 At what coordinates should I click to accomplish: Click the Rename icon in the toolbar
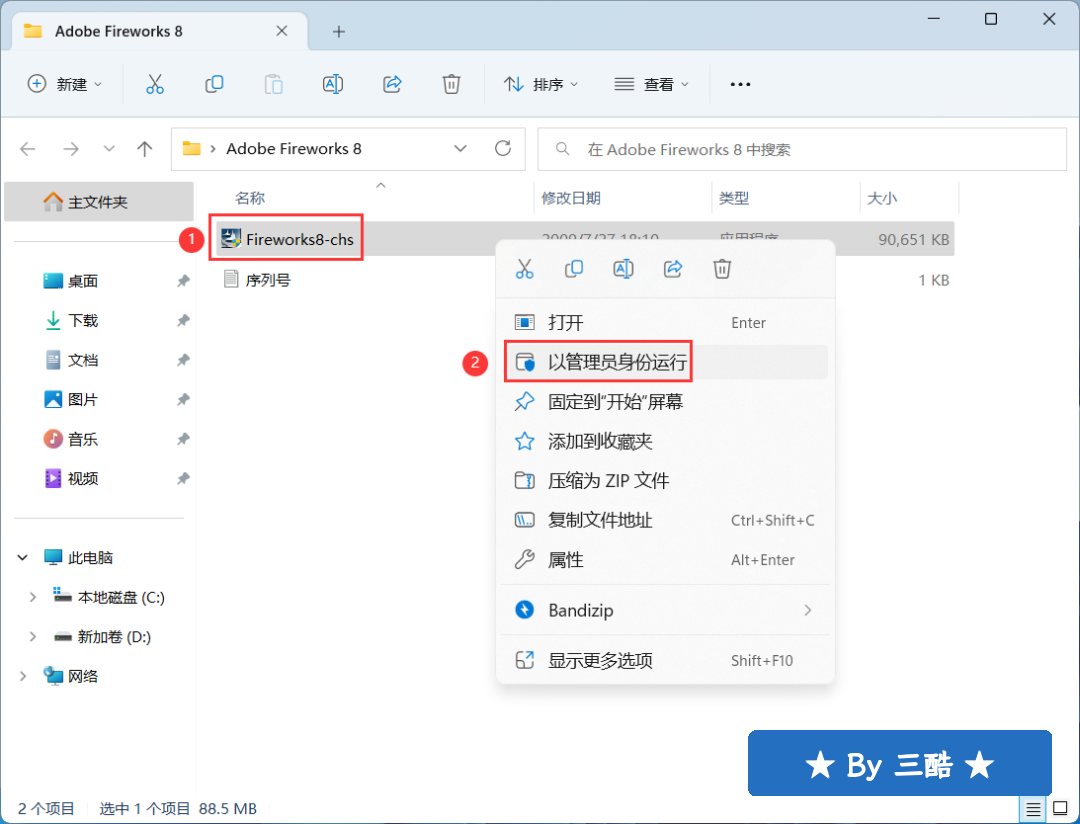pos(333,84)
